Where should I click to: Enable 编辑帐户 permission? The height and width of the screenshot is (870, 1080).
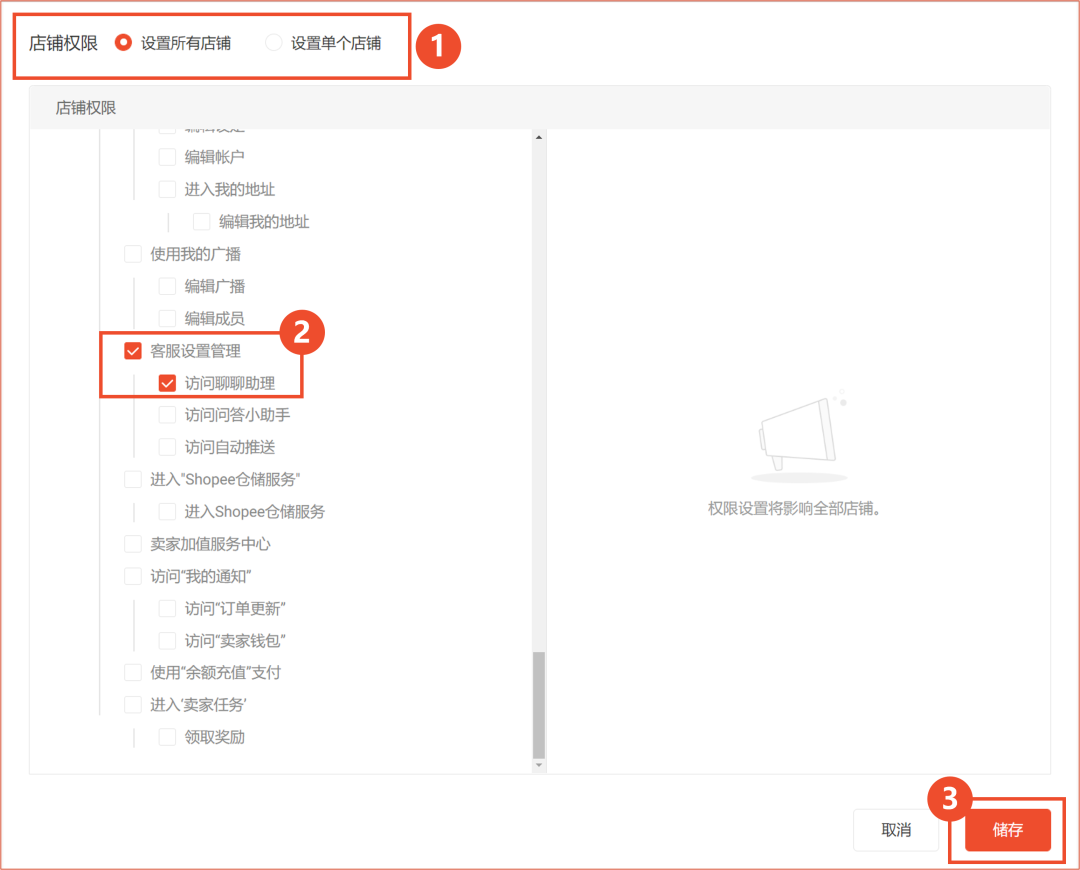pyautogui.click(x=168, y=156)
